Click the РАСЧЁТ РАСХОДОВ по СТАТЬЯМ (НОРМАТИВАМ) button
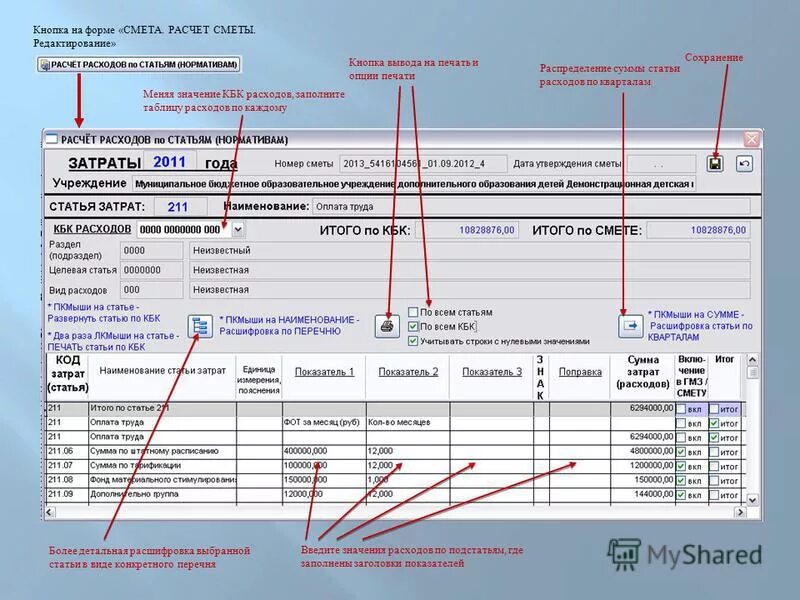 click(139, 64)
